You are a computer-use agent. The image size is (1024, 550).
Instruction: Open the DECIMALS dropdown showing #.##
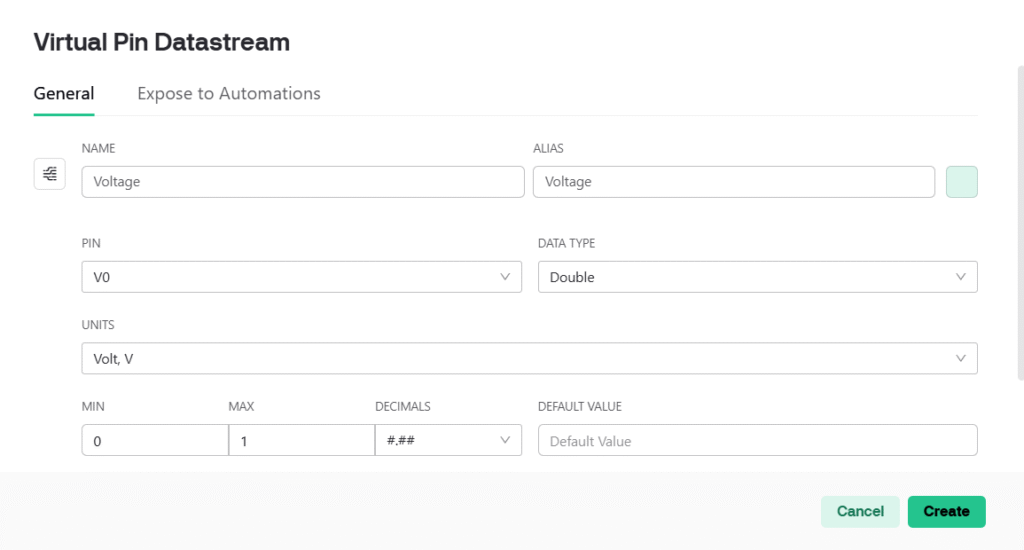[448, 440]
